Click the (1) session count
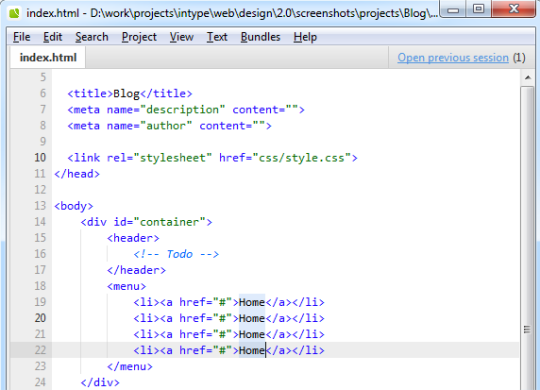 click(x=519, y=58)
